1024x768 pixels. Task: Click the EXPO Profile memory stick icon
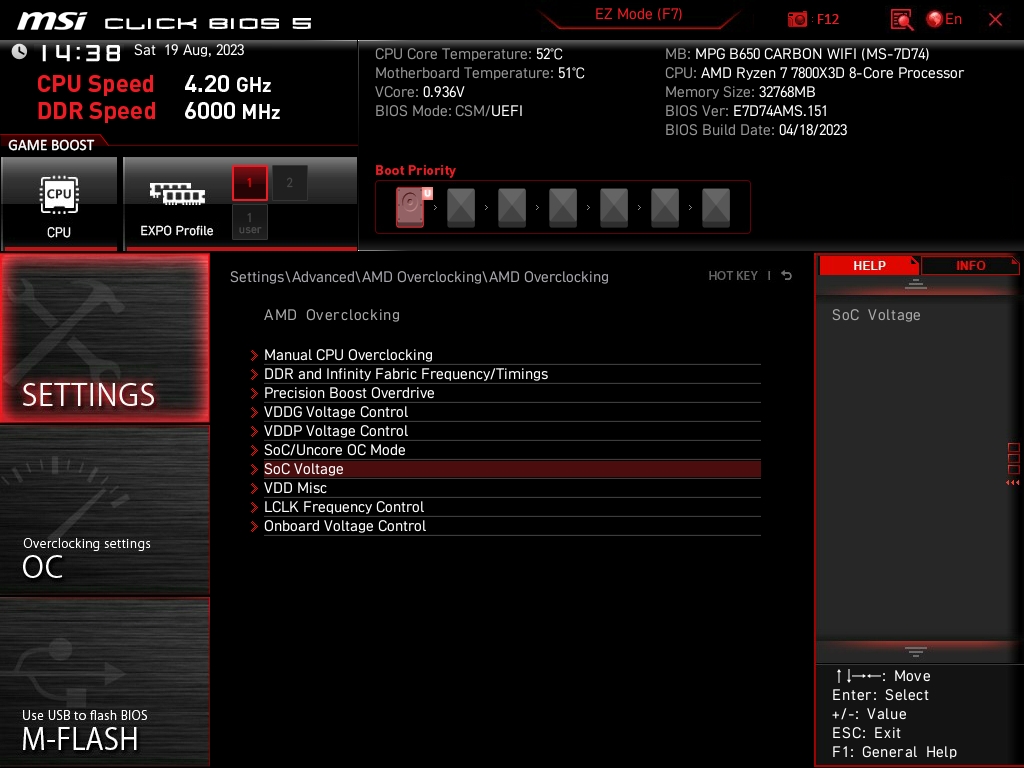coord(177,193)
